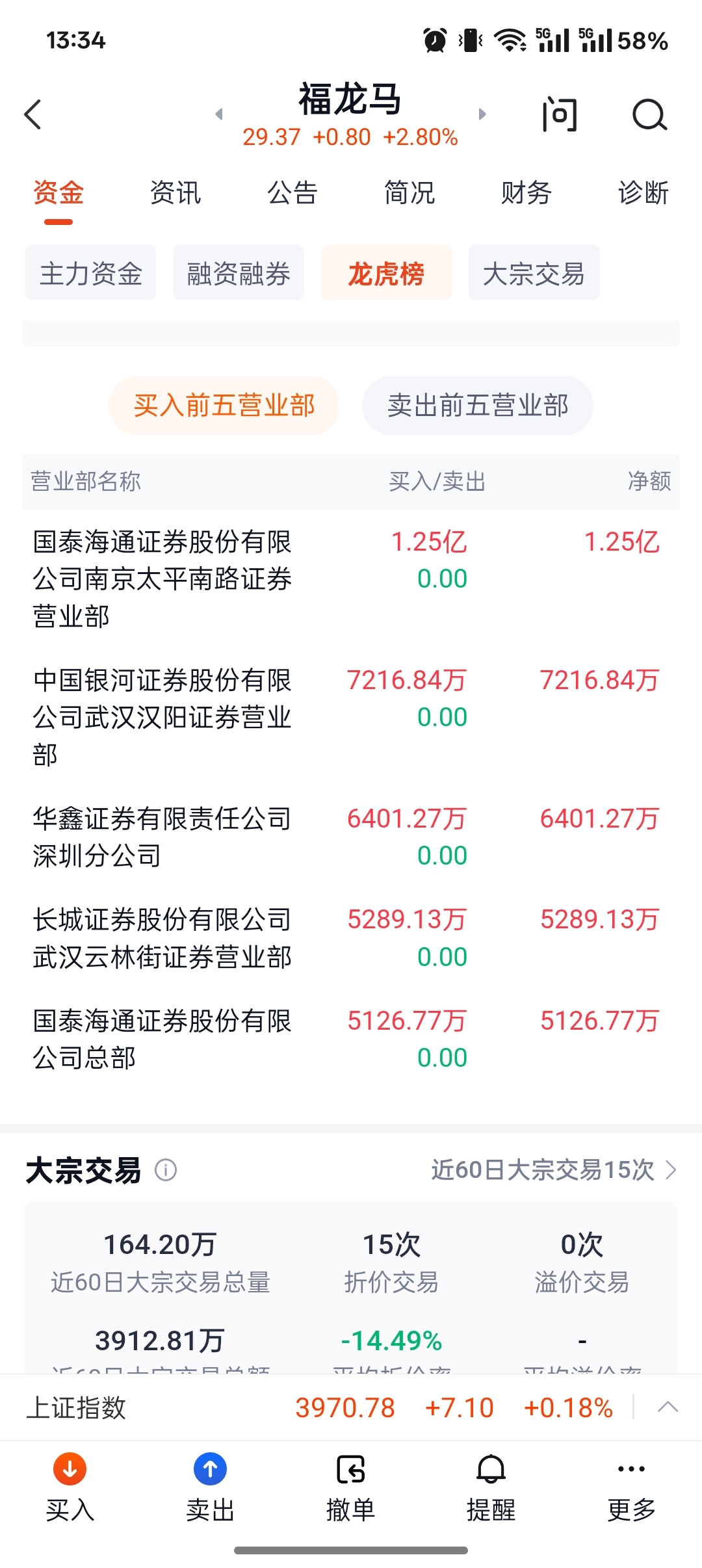Select 买入前五营业部 toggle
The width and height of the screenshot is (702, 1568).
(224, 406)
